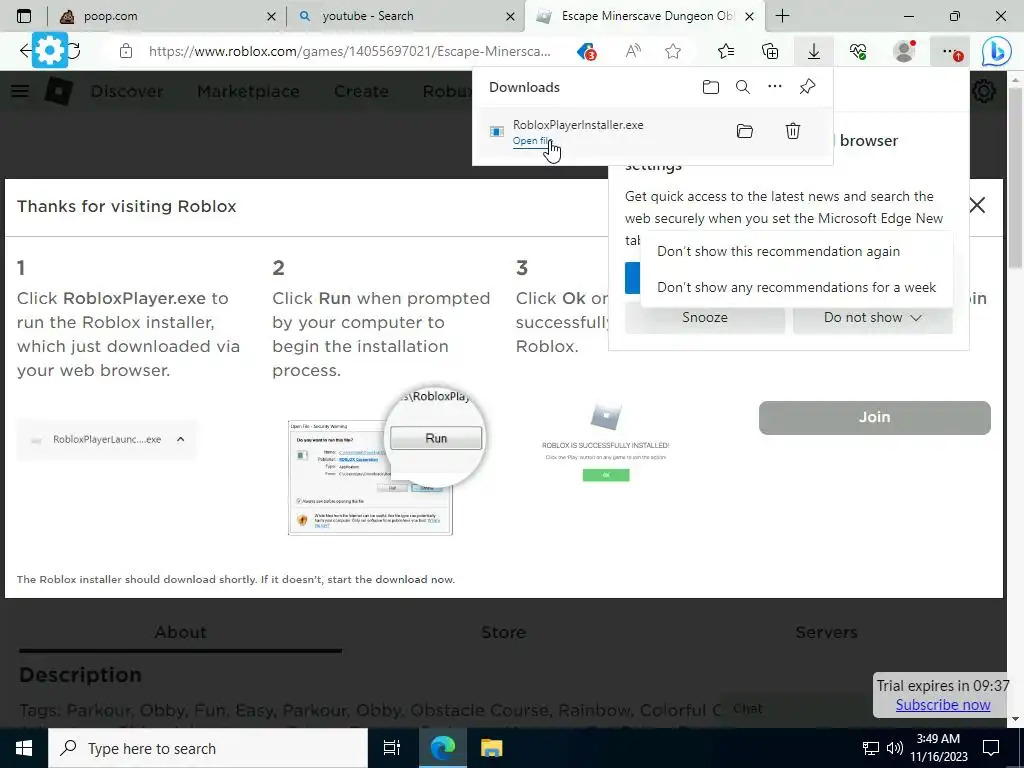Click the address bar URL field
The image size is (1024, 768).
coord(349,52)
